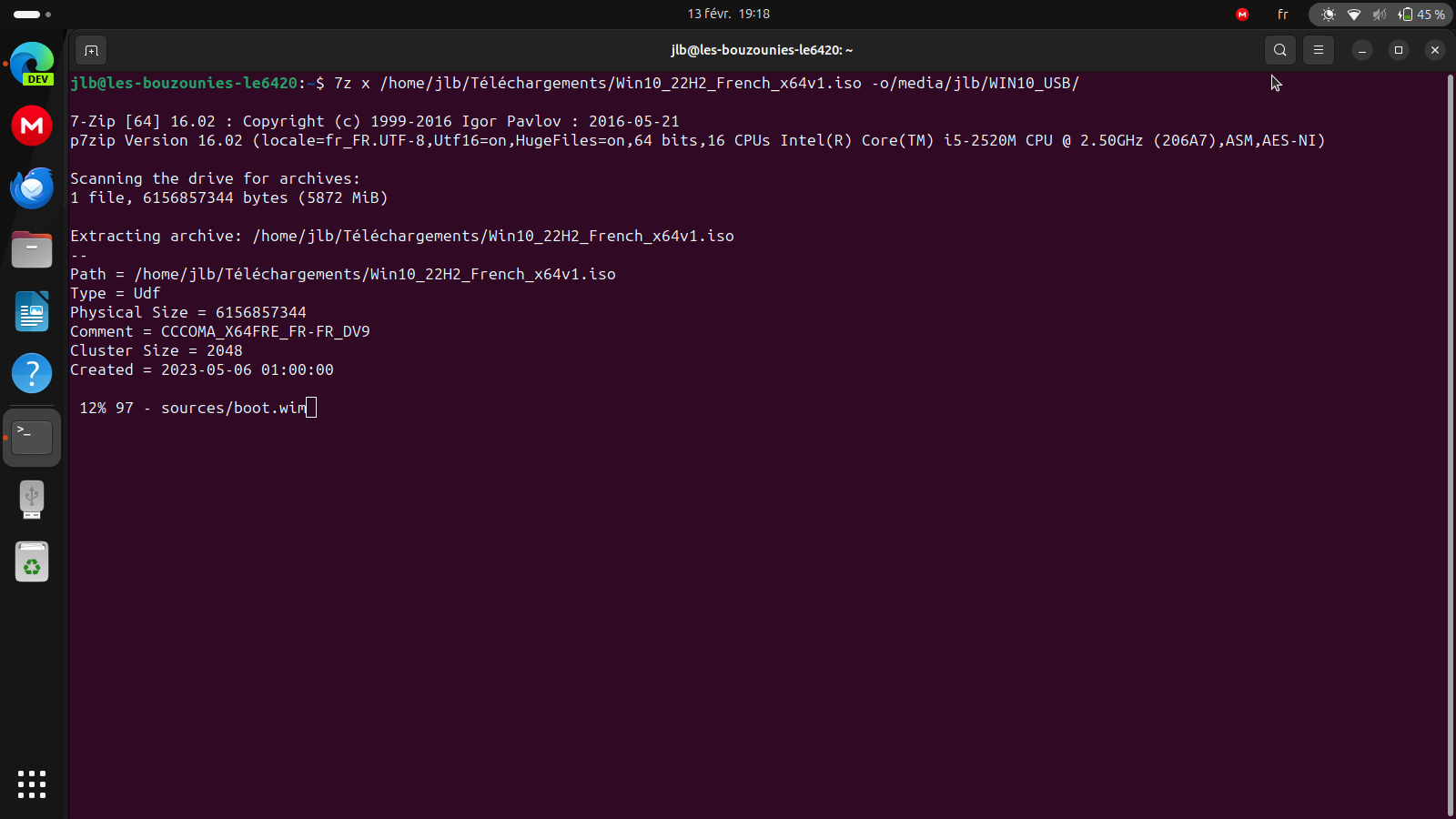Screen dimensions: 1456x819
Task: Minimize the terminal window
Action: point(1362,50)
